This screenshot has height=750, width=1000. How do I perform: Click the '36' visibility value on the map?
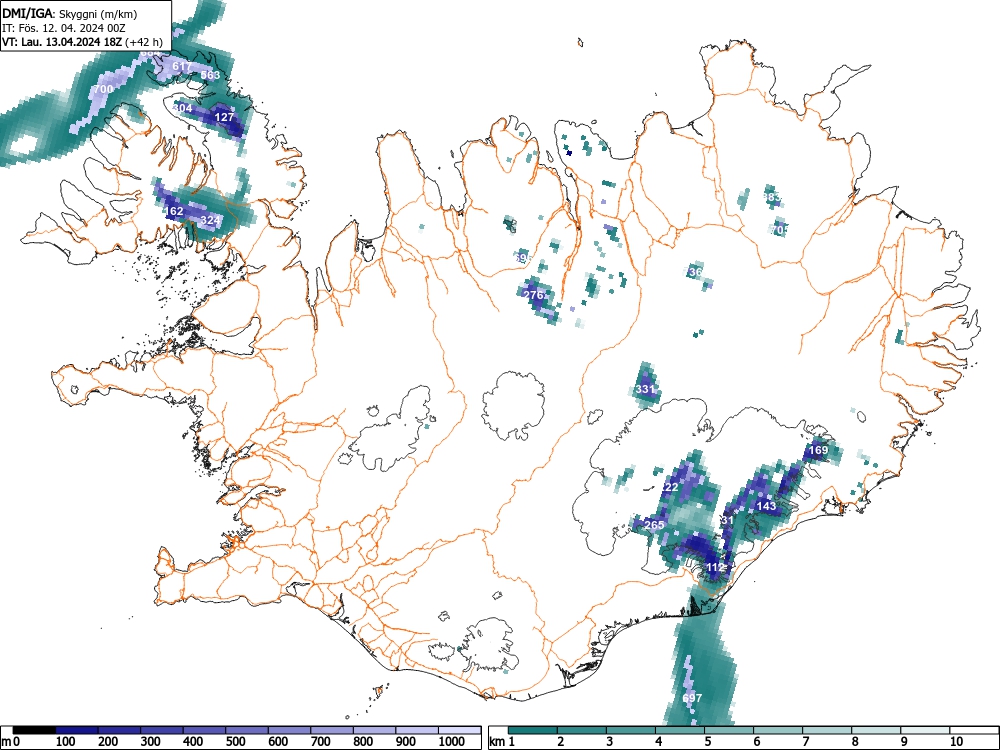(x=696, y=272)
